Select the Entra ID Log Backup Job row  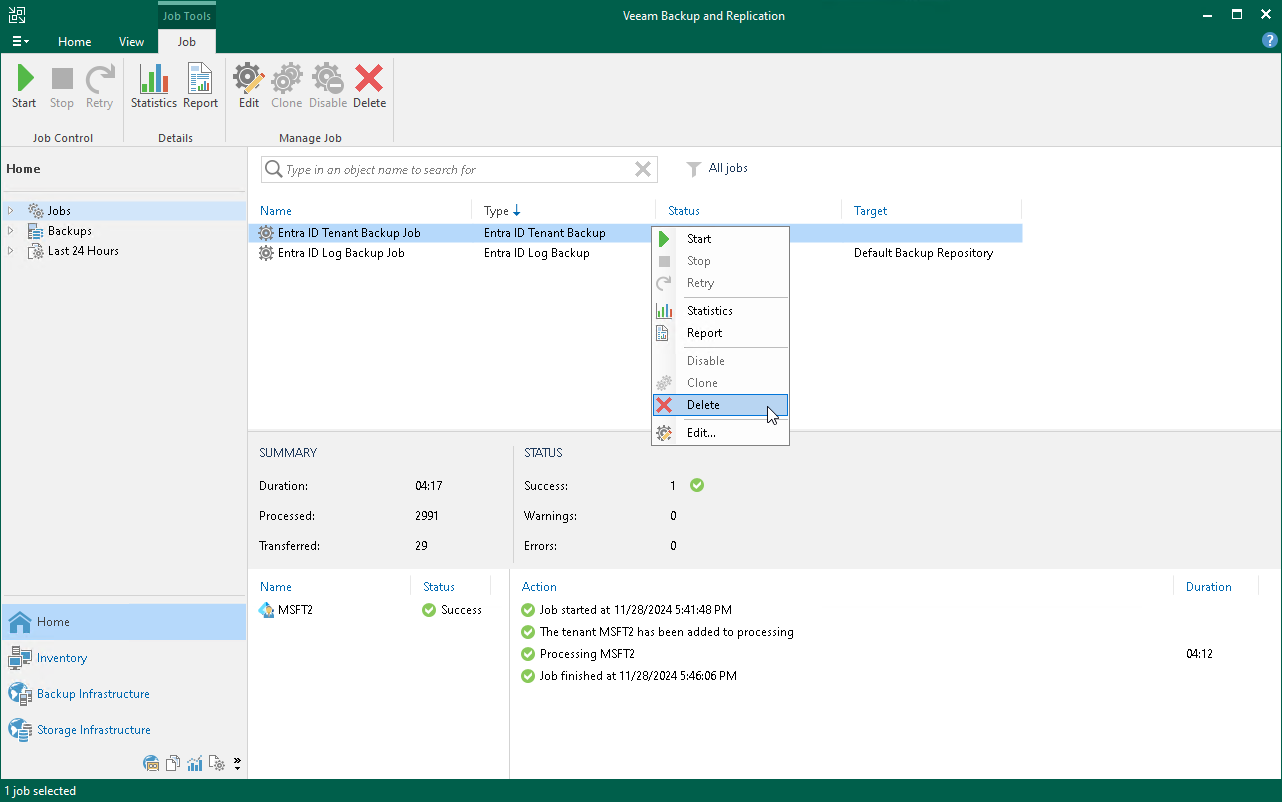(635, 253)
